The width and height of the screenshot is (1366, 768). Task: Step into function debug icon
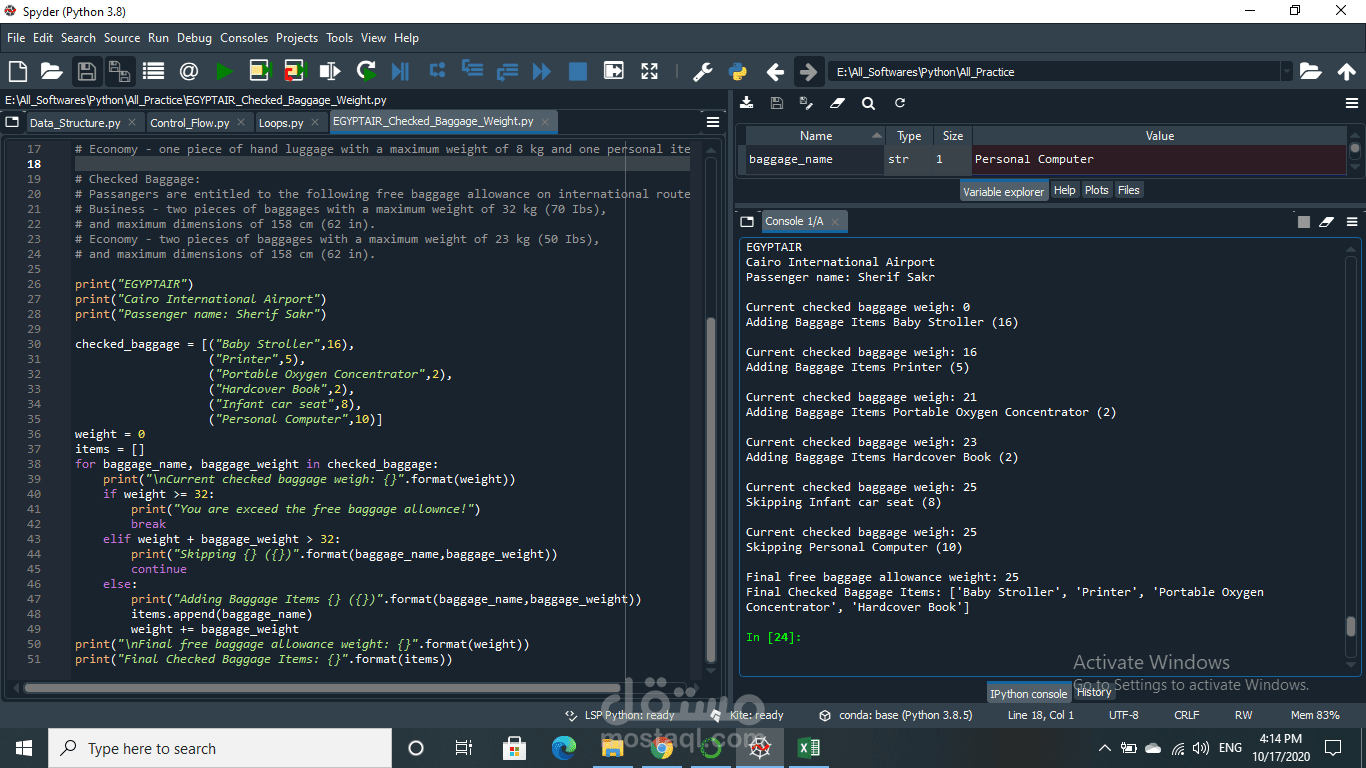tap(472, 71)
